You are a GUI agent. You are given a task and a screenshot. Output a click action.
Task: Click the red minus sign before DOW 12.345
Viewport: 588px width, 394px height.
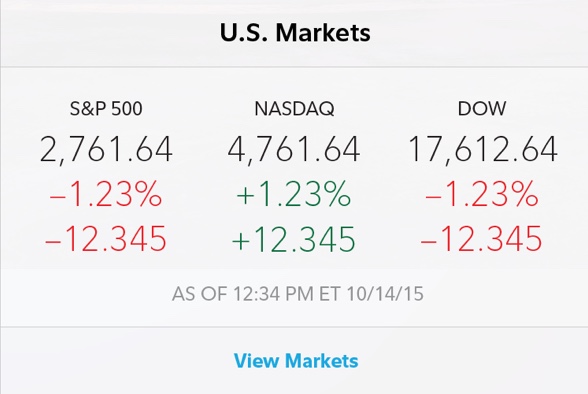429,241
